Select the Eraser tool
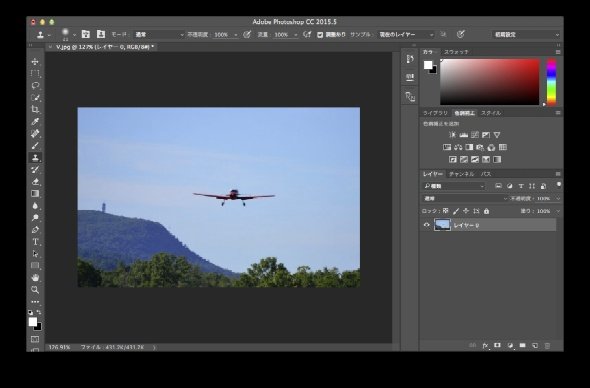The height and width of the screenshot is (388, 590). pos(35,182)
